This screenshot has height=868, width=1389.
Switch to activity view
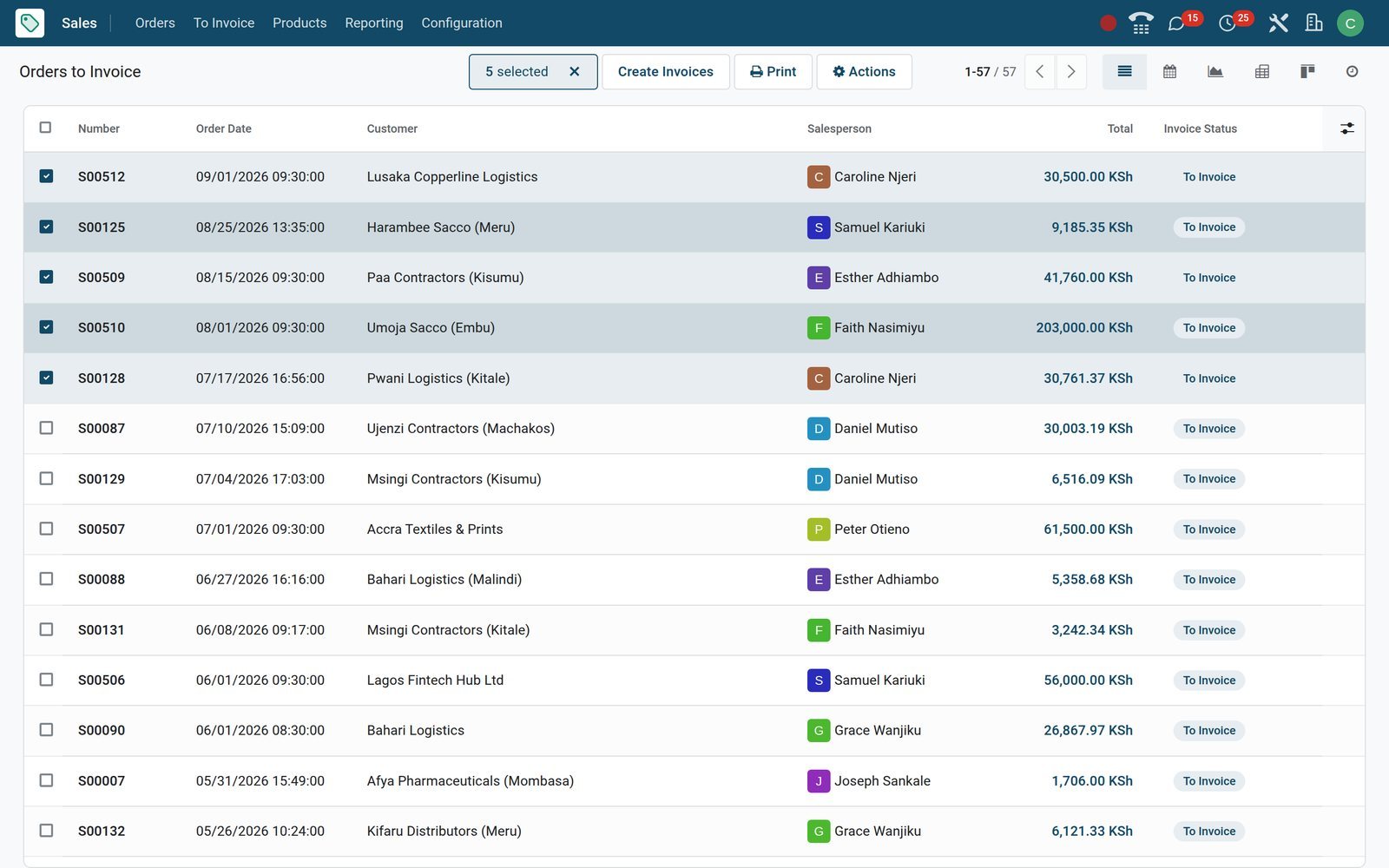pyautogui.click(x=1352, y=72)
